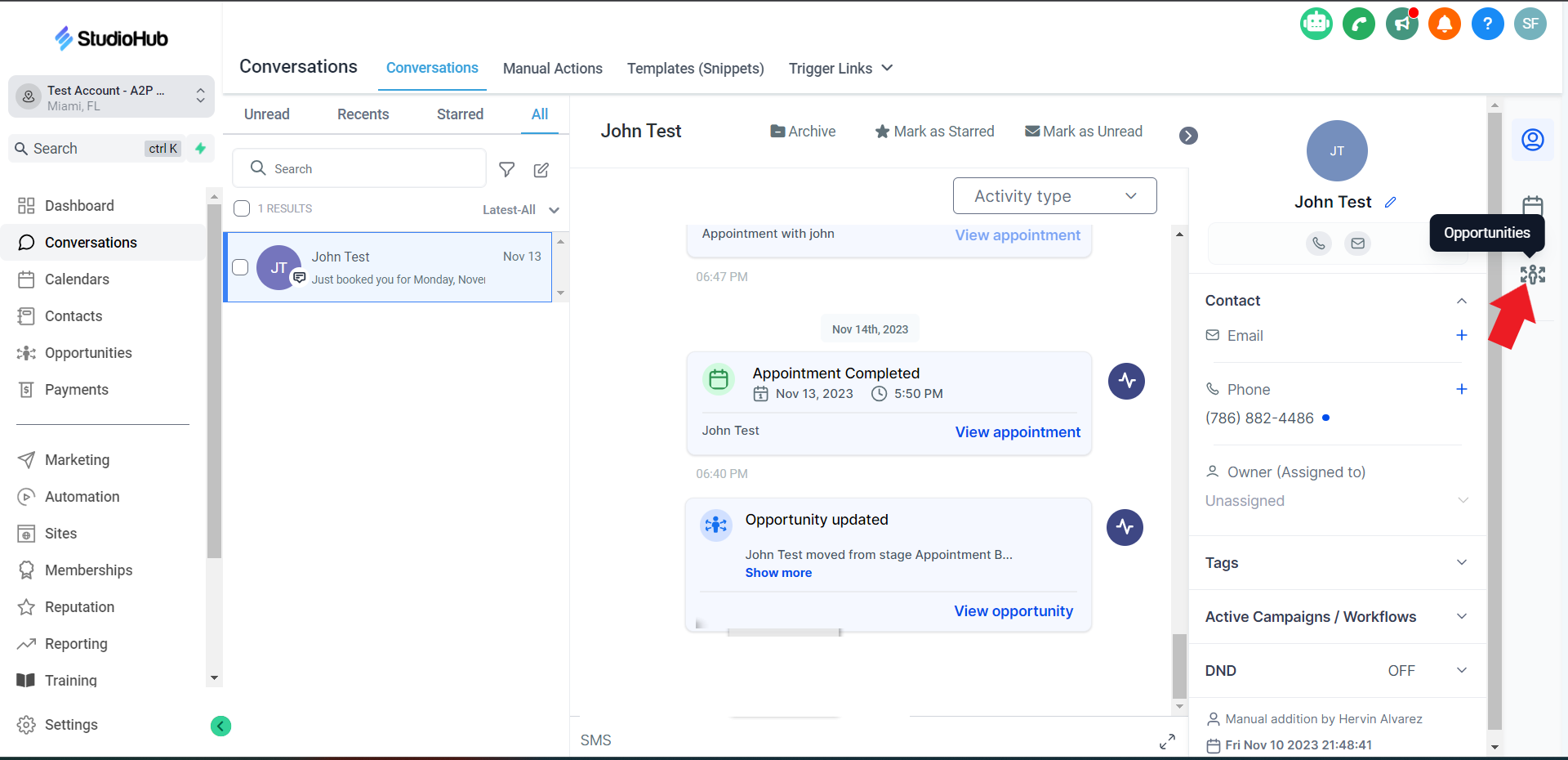Archive the John Test conversation
This screenshot has height=760, width=1568.
[x=803, y=132]
